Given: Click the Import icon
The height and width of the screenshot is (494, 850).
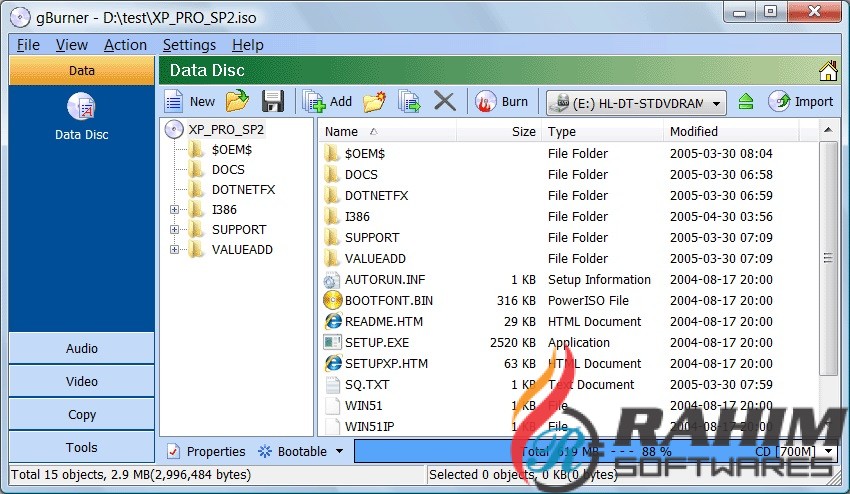Looking at the screenshot, I should pyautogui.click(x=779, y=101).
